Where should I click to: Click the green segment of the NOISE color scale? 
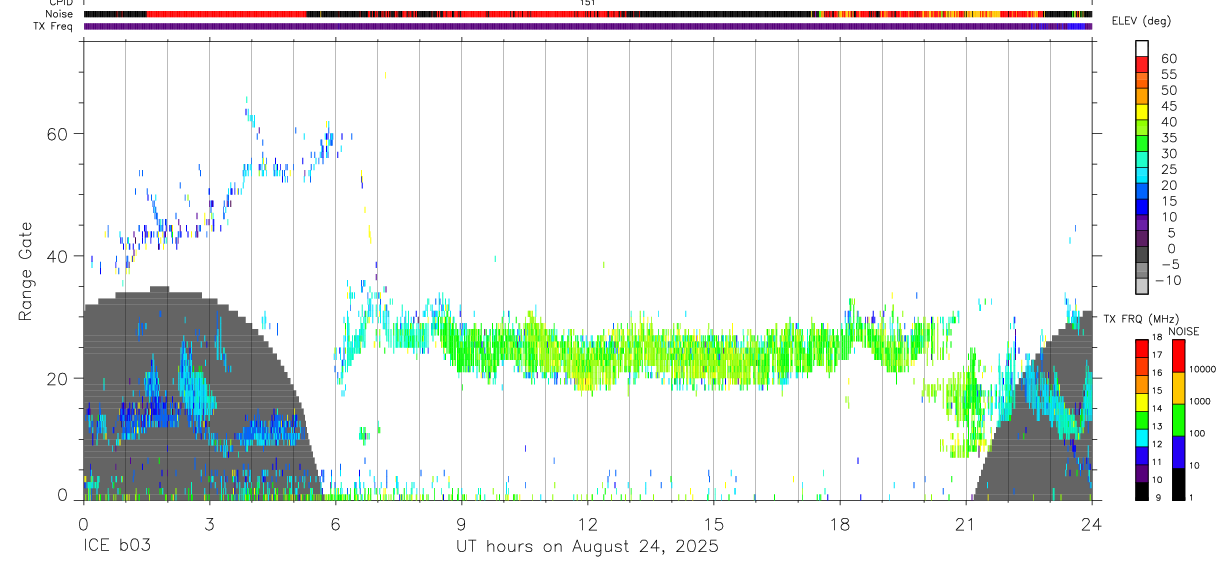coord(1181,420)
